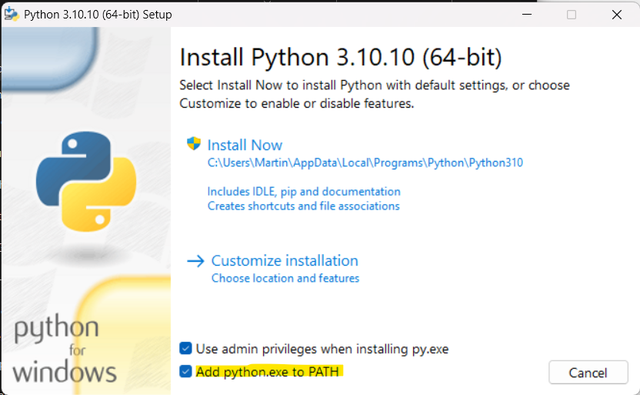Open Customize installation options

pyautogui.click(x=284, y=260)
